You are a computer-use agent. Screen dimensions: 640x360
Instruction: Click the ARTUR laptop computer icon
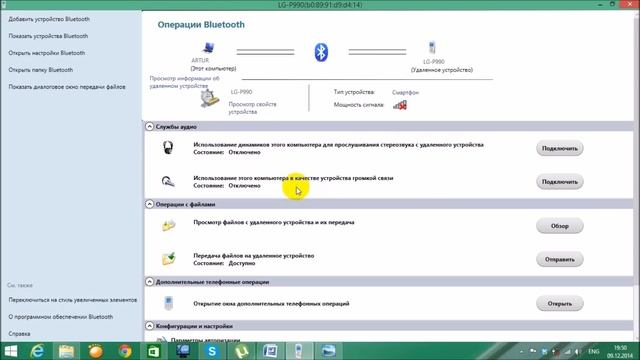(x=208, y=48)
